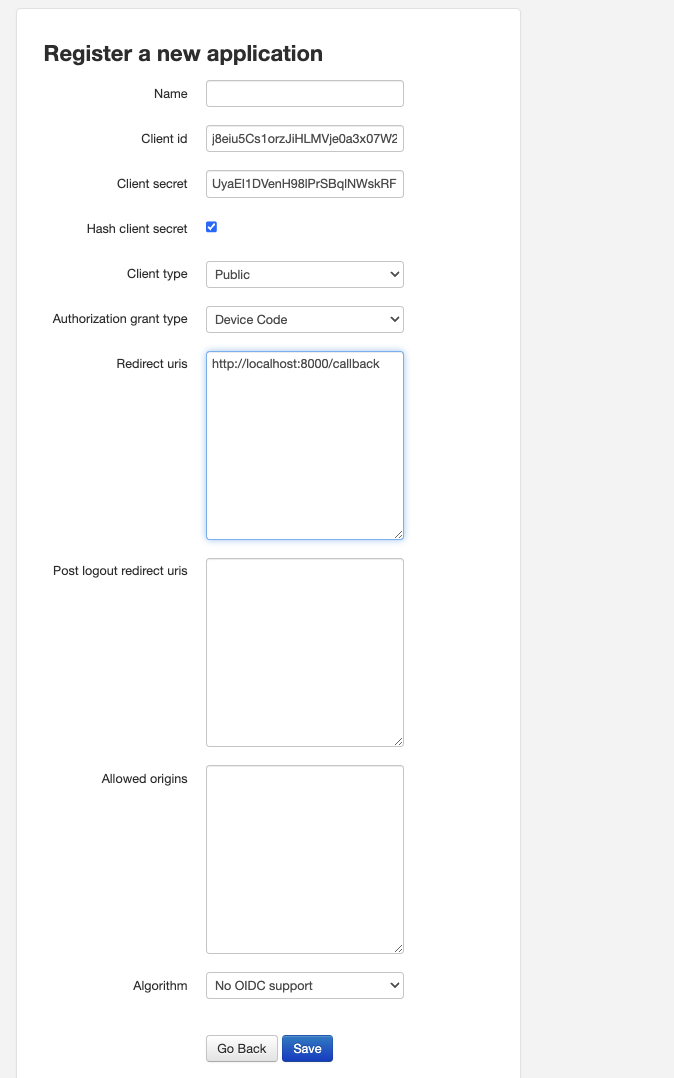Open the Algorithm dropdown
The width and height of the screenshot is (674, 1078).
(x=305, y=985)
